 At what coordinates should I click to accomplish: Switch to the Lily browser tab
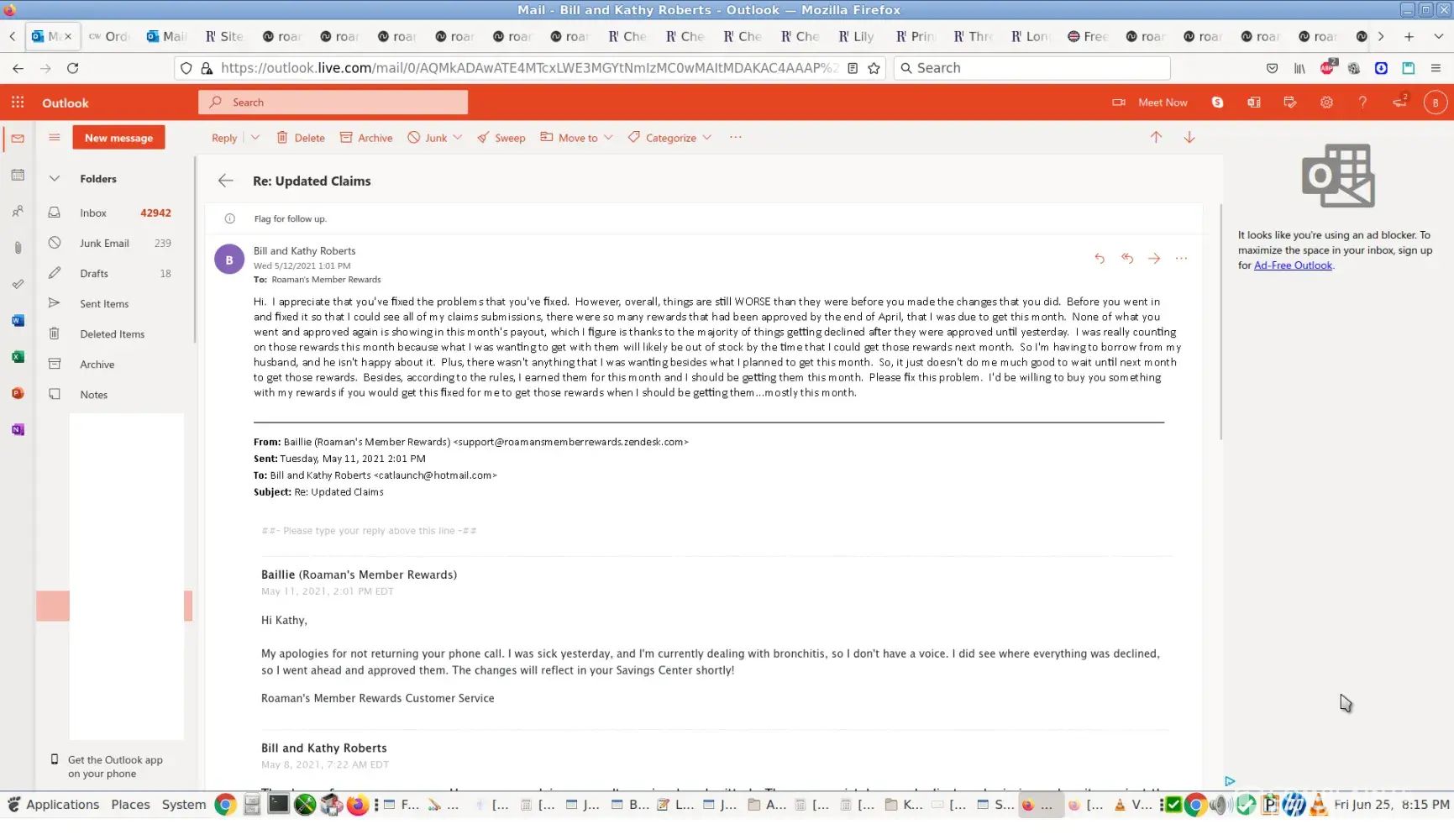pos(856,37)
